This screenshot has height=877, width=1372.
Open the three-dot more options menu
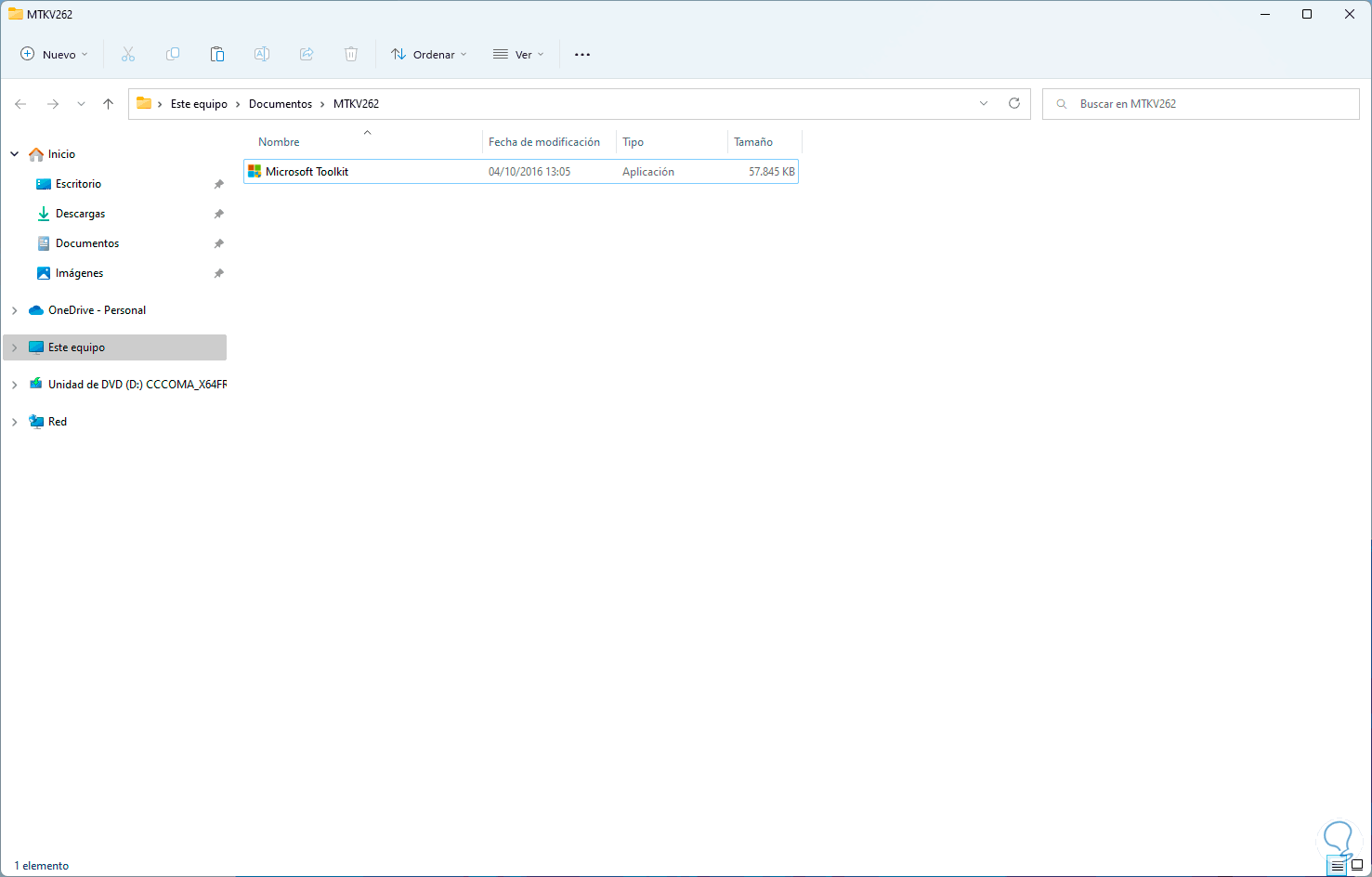(582, 55)
